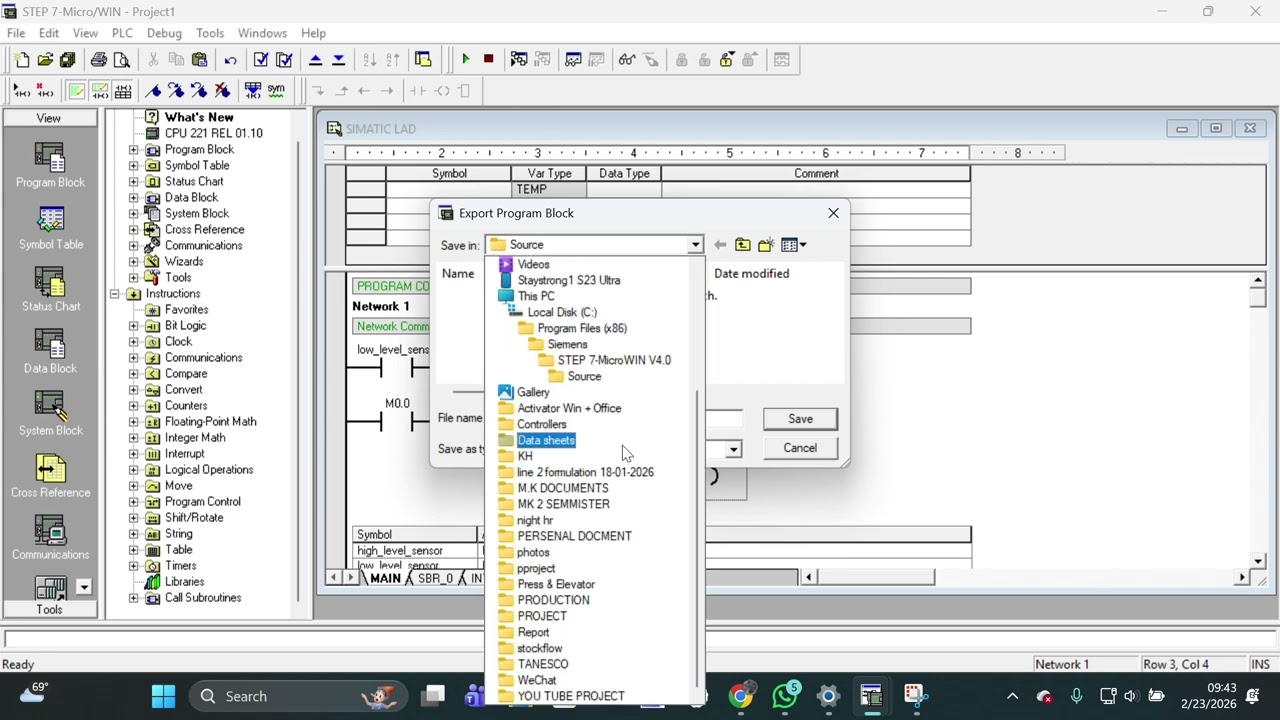Expand the Counters instruction folder
The image size is (1280, 720).
click(x=134, y=406)
